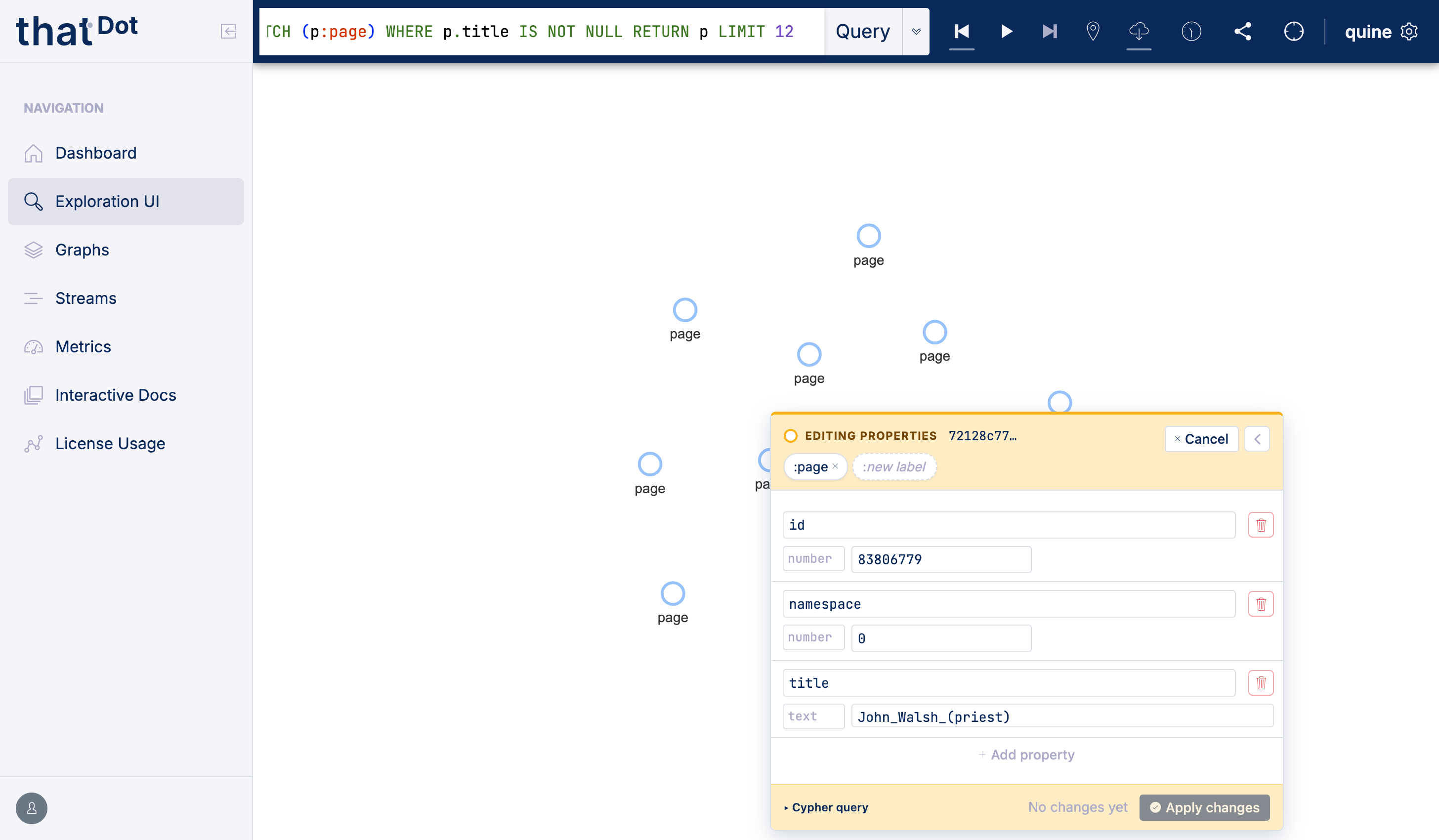Select Exploration UI navigation item
Screen dimensions: 1439x840
[x=126, y=202]
